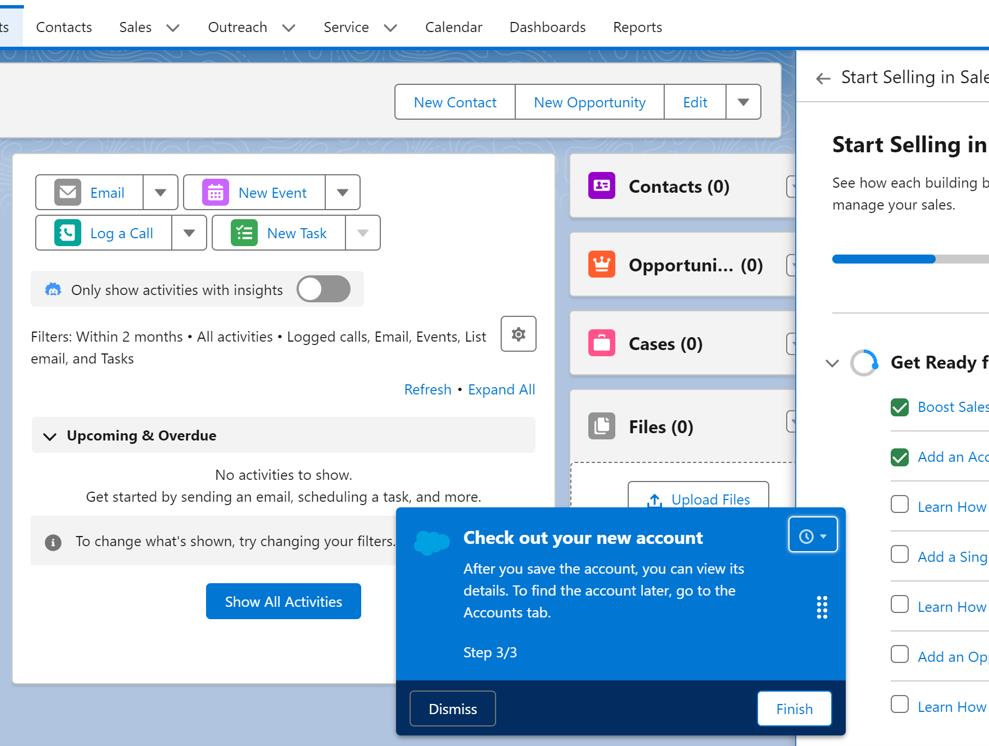Screen dimensions: 989x746
Task: Click the Cases briefcase icon
Action: click(x=601, y=344)
